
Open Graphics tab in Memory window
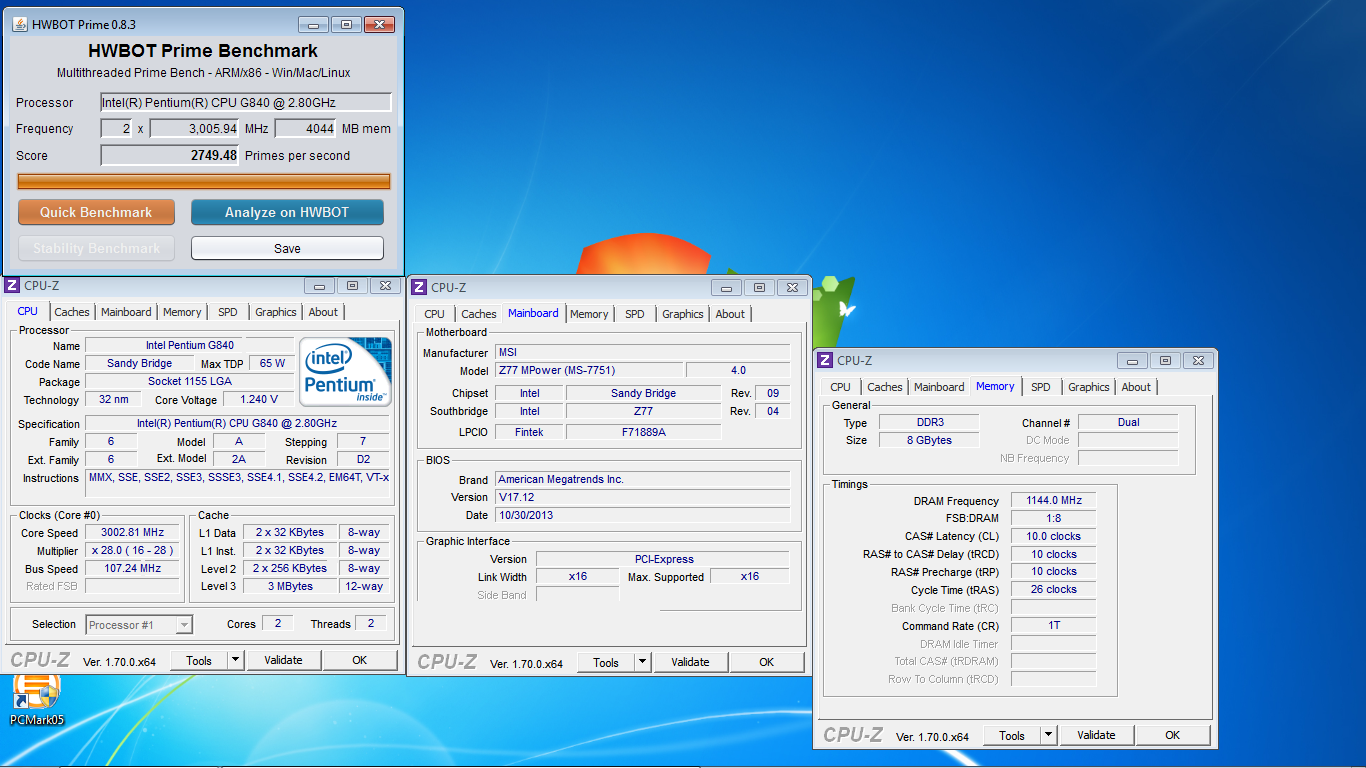pos(1089,387)
